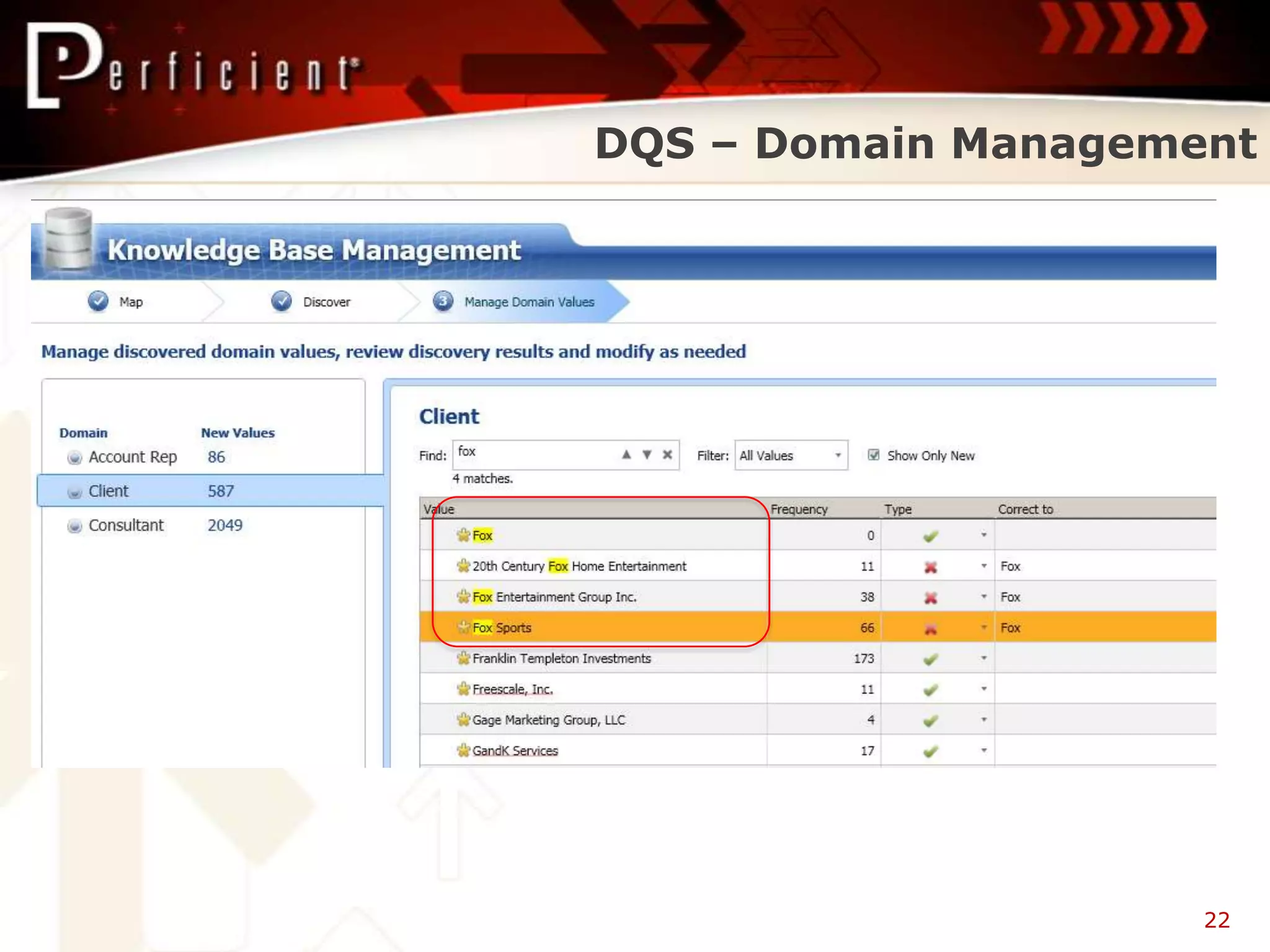The width and height of the screenshot is (1270, 952).
Task: Click the 587 new values count for Client
Action: click(x=221, y=491)
